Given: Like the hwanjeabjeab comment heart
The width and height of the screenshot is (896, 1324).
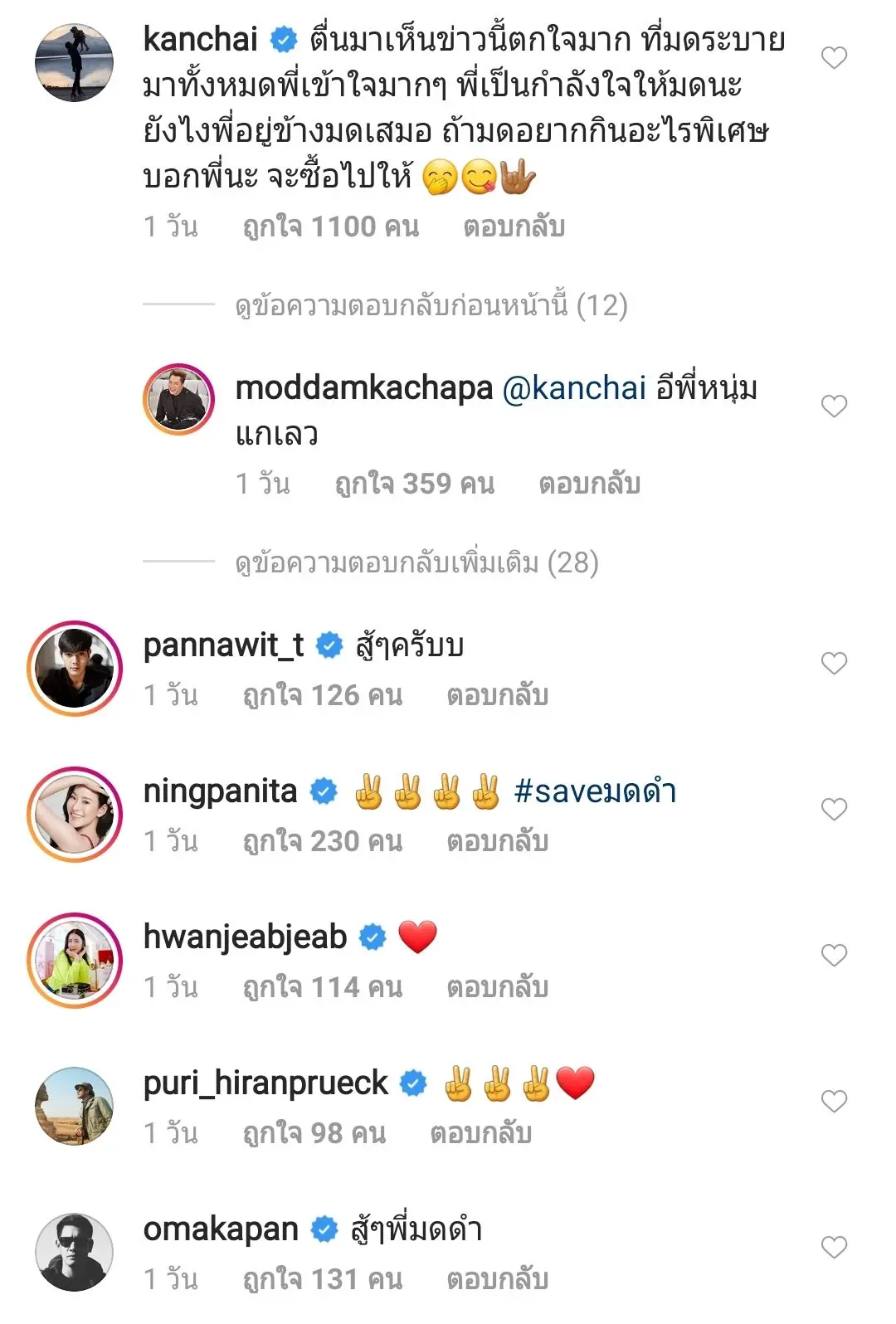Looking at the screenshot, I should click(834, 956).
